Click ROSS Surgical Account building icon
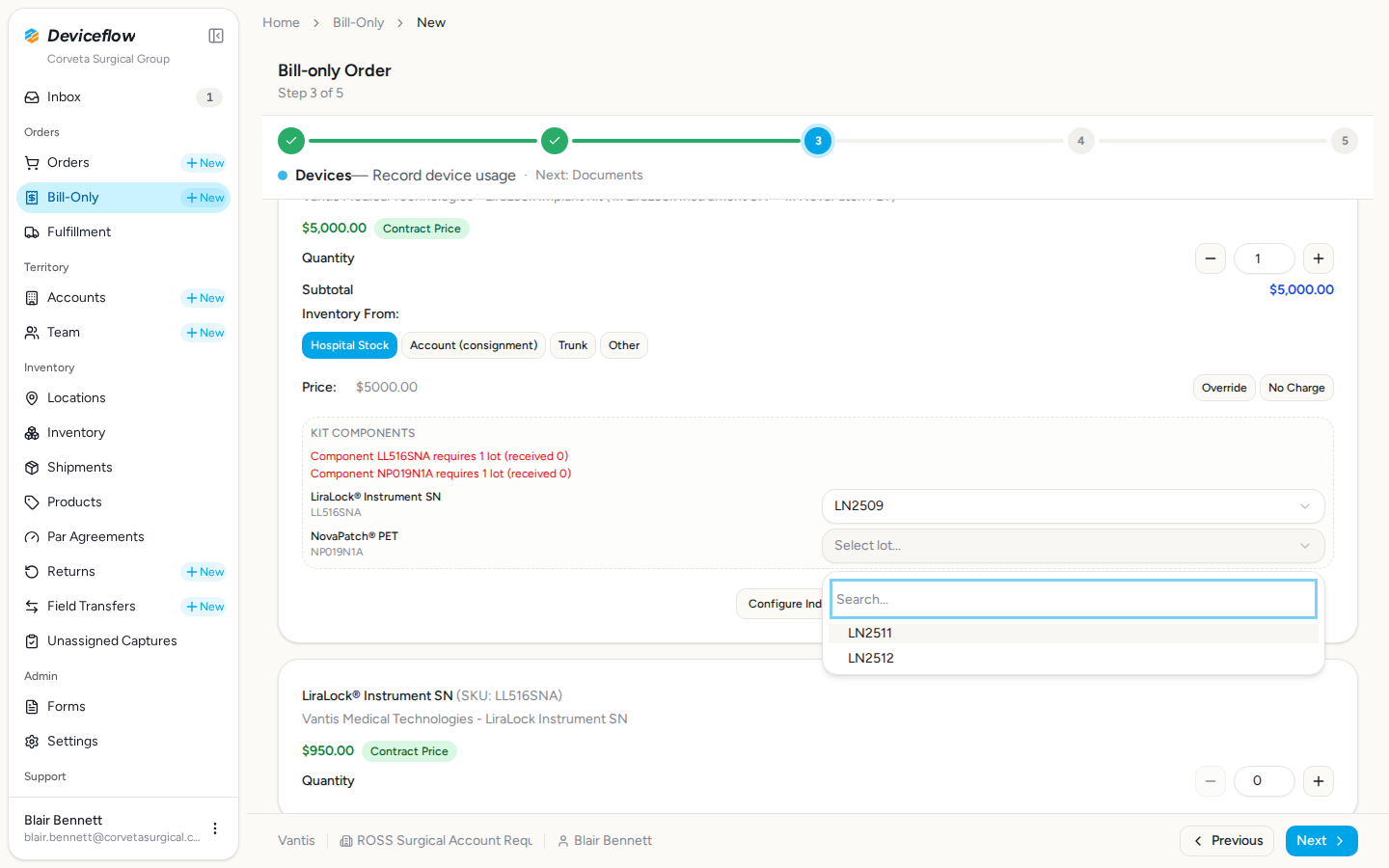This screenshot has height=868, width=1389. (346, 841)
